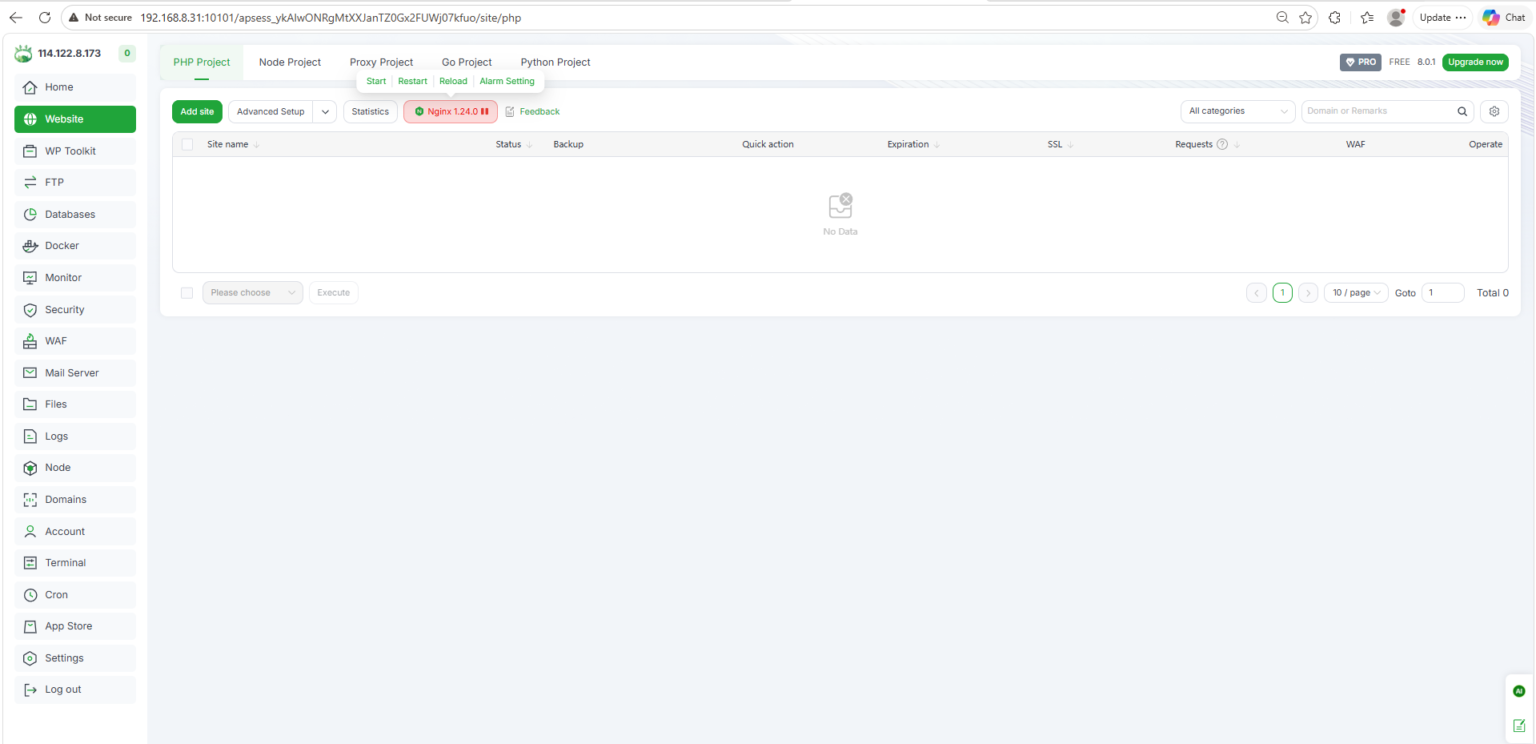Open the Please choose batch dropdown
This screenshot has width=1536, height=744.
[253, 293]
